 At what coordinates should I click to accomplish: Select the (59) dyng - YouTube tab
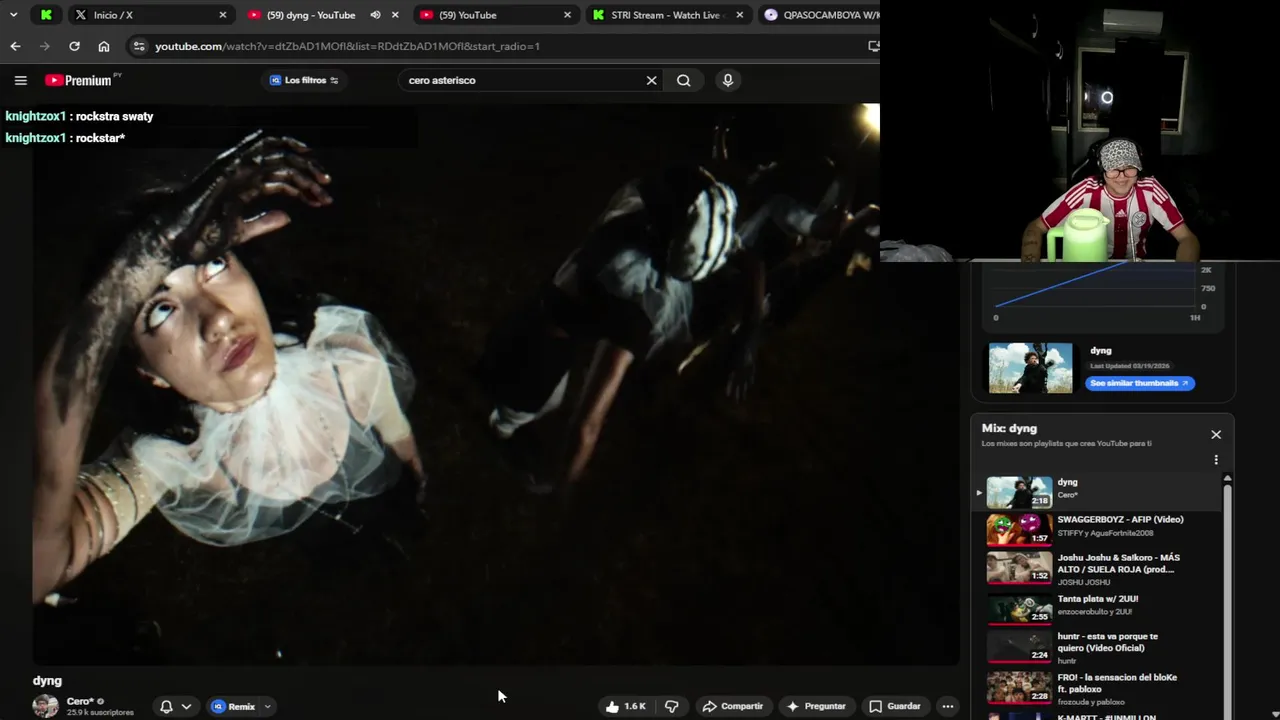click(310, 15)
